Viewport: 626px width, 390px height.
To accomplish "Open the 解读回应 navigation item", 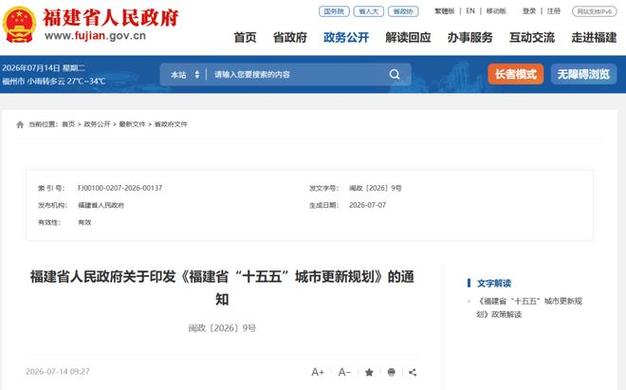I will (x=408, y=38).
